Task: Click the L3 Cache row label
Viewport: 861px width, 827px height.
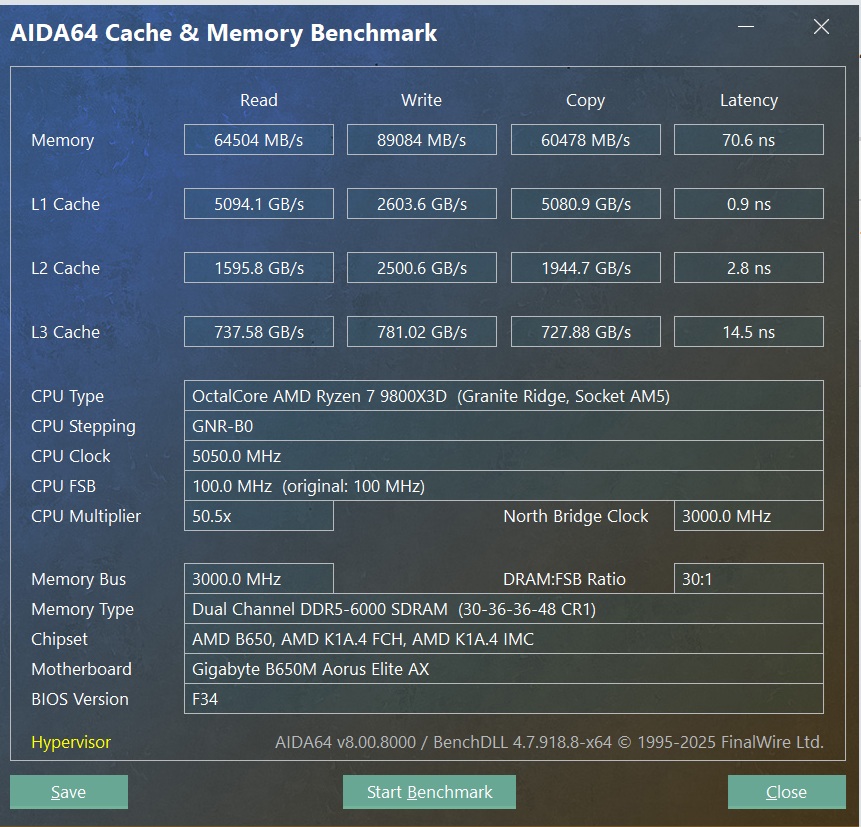Action: pyautogui.click(x=65, y=332)
